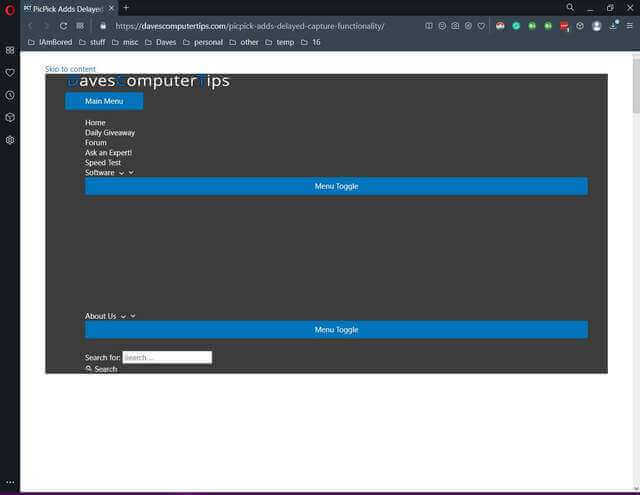Viewport: 640px width, 495px height.
Task: Click the Menu Toggle under Software
Action: point(336,186)
